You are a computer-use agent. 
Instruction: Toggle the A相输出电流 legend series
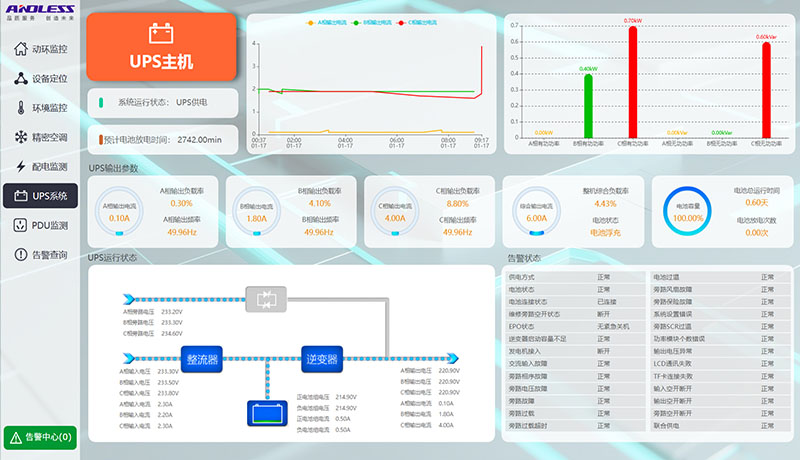(x=323, y=22)
